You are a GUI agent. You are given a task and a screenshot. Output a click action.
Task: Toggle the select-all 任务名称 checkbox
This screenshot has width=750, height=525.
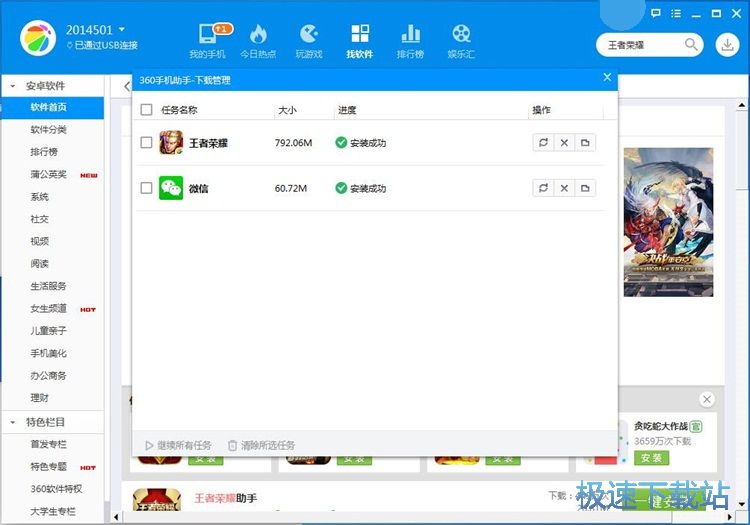coord(147,110)
